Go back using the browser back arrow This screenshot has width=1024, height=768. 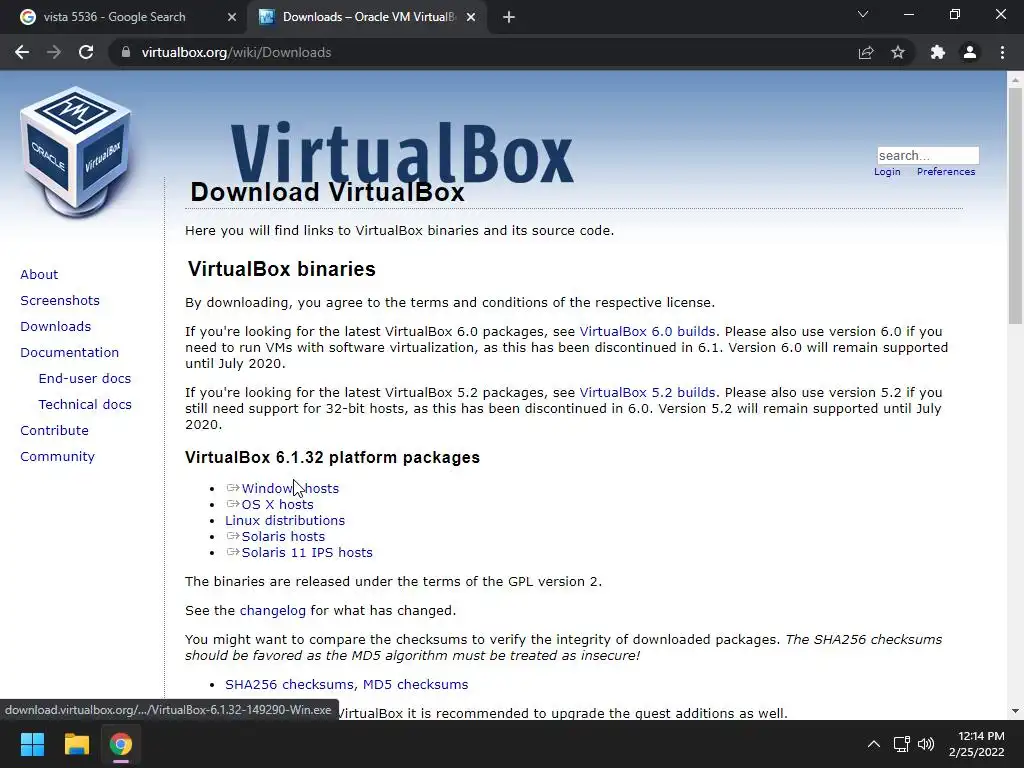pos(22,52)
